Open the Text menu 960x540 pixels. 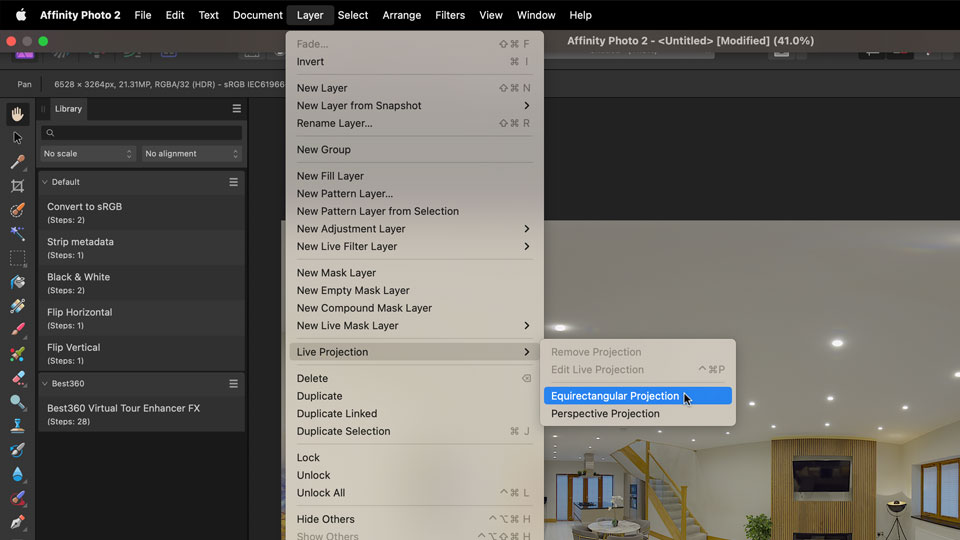pos(208,15)
